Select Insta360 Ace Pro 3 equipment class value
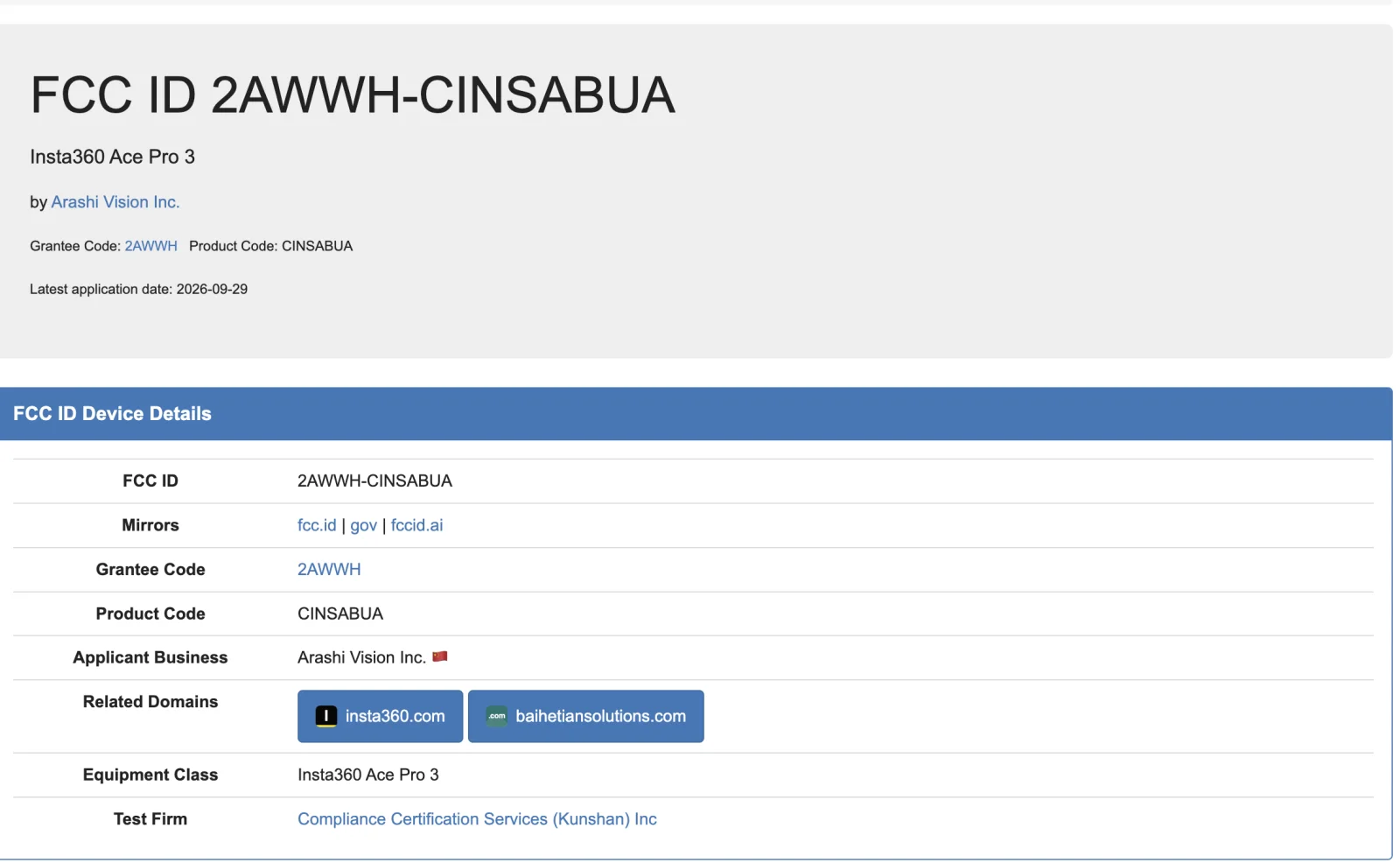Viewport: 1400px width, 863px height. 368,775
